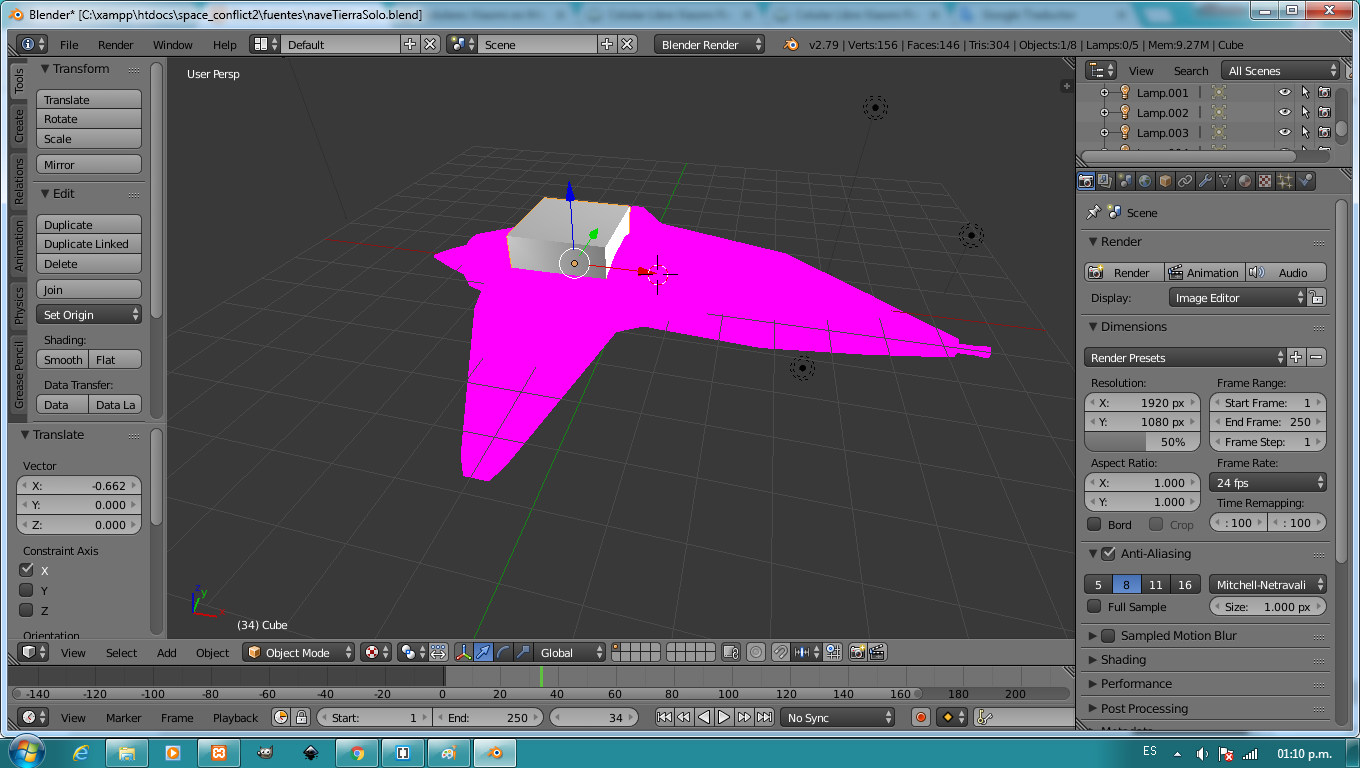Click the timeline frame range lock icon
This screenshot has height=768, width=1360.
click(x=300, y=717)
